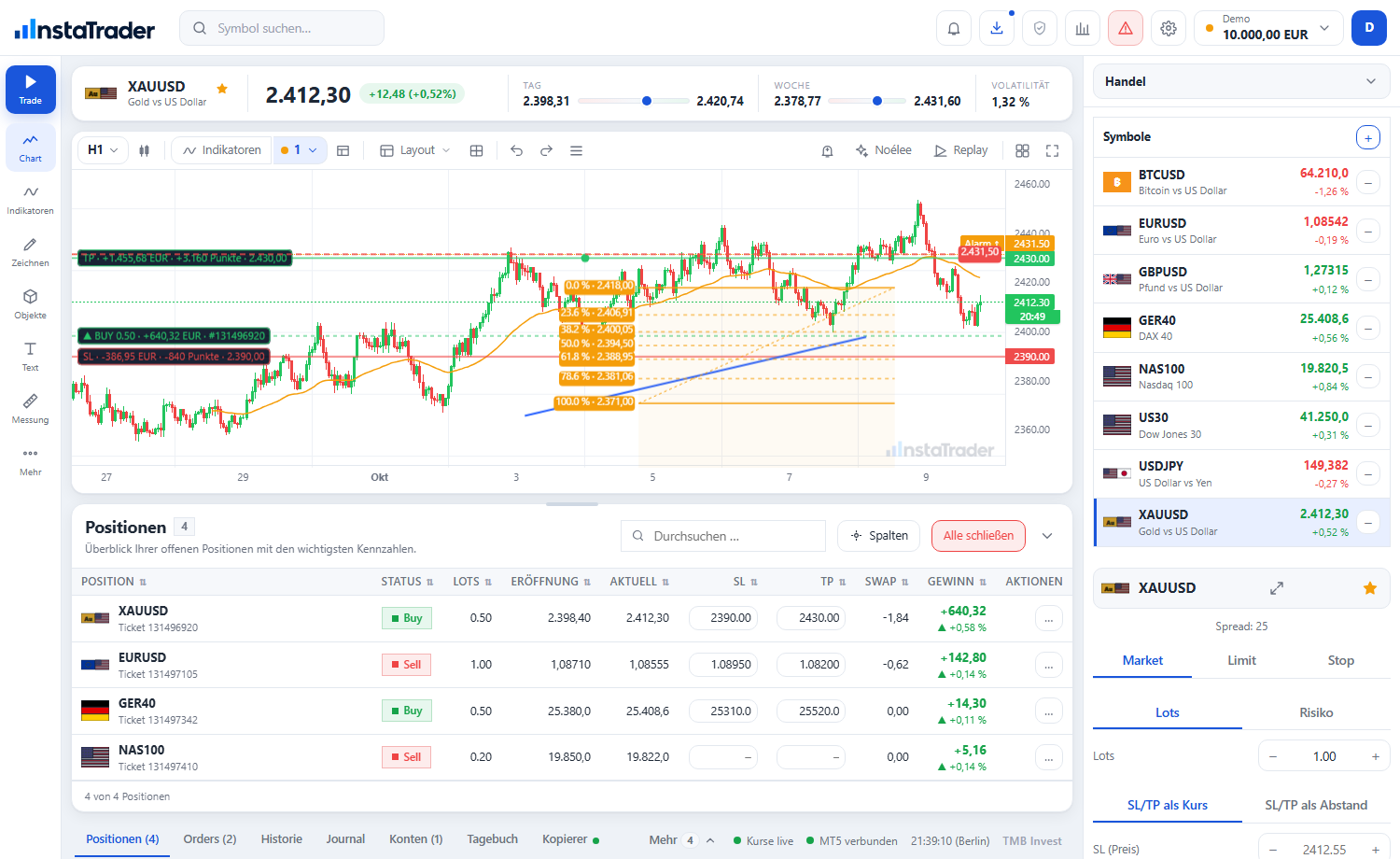Select the Messung measuring tool
Viewport: 1400px width, 859px height.
point(31,408)
